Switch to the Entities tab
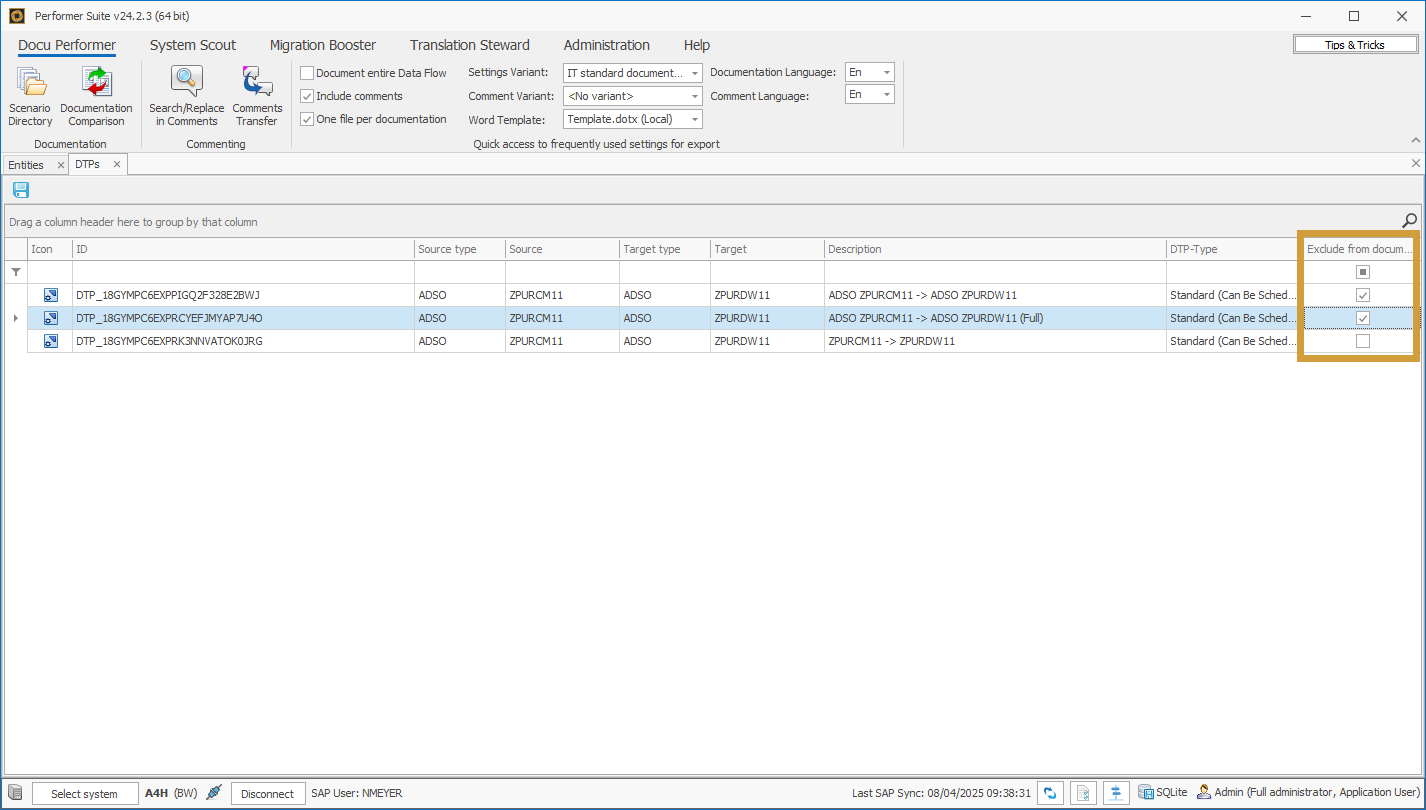 (26, 165)
